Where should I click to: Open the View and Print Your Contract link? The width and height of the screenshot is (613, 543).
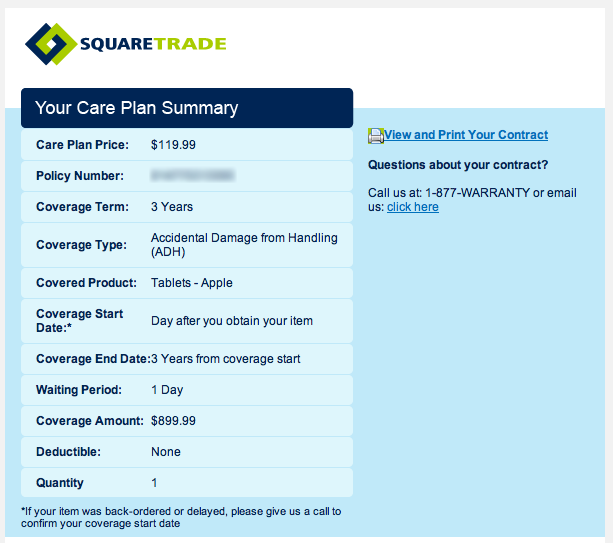[x=466, y=135]
